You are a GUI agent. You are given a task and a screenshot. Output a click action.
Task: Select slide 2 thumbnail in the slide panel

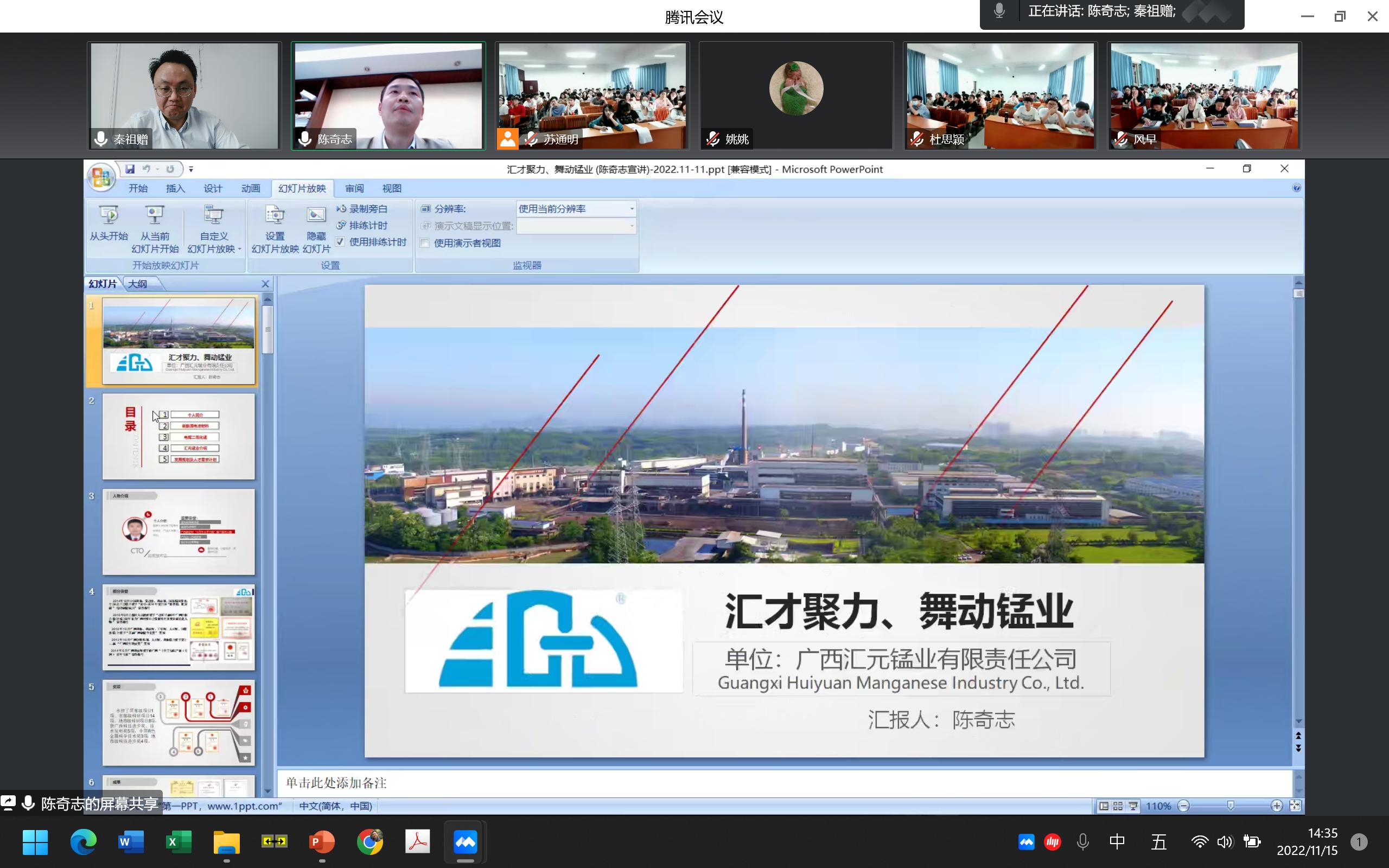pos(179,436)
